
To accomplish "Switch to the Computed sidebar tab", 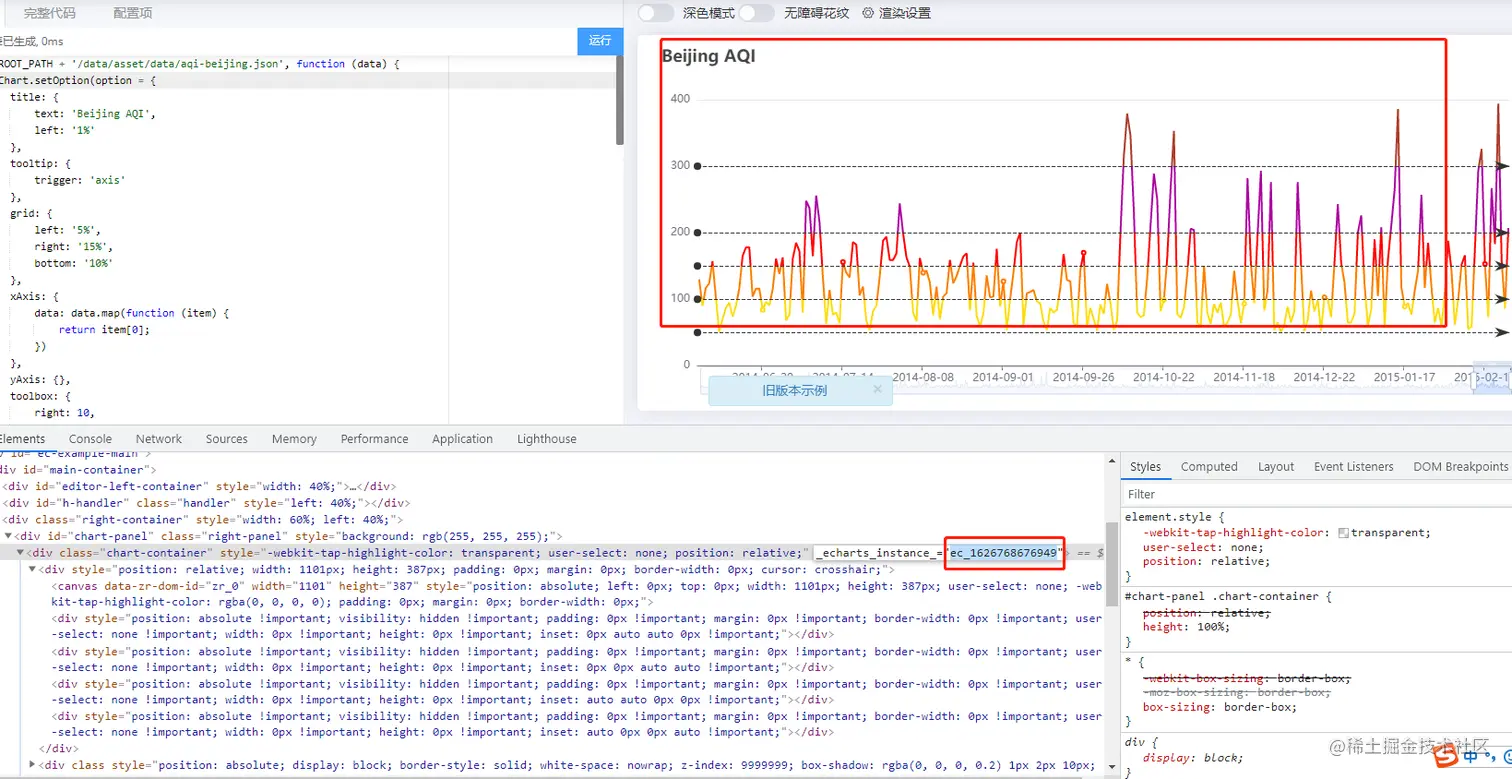I will (x=1209, y=467).
